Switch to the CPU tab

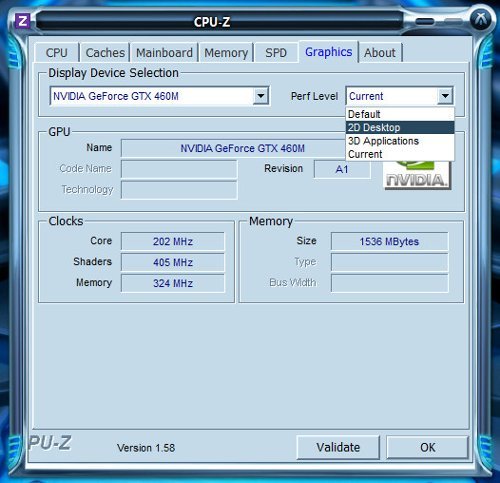pos(57,53)
